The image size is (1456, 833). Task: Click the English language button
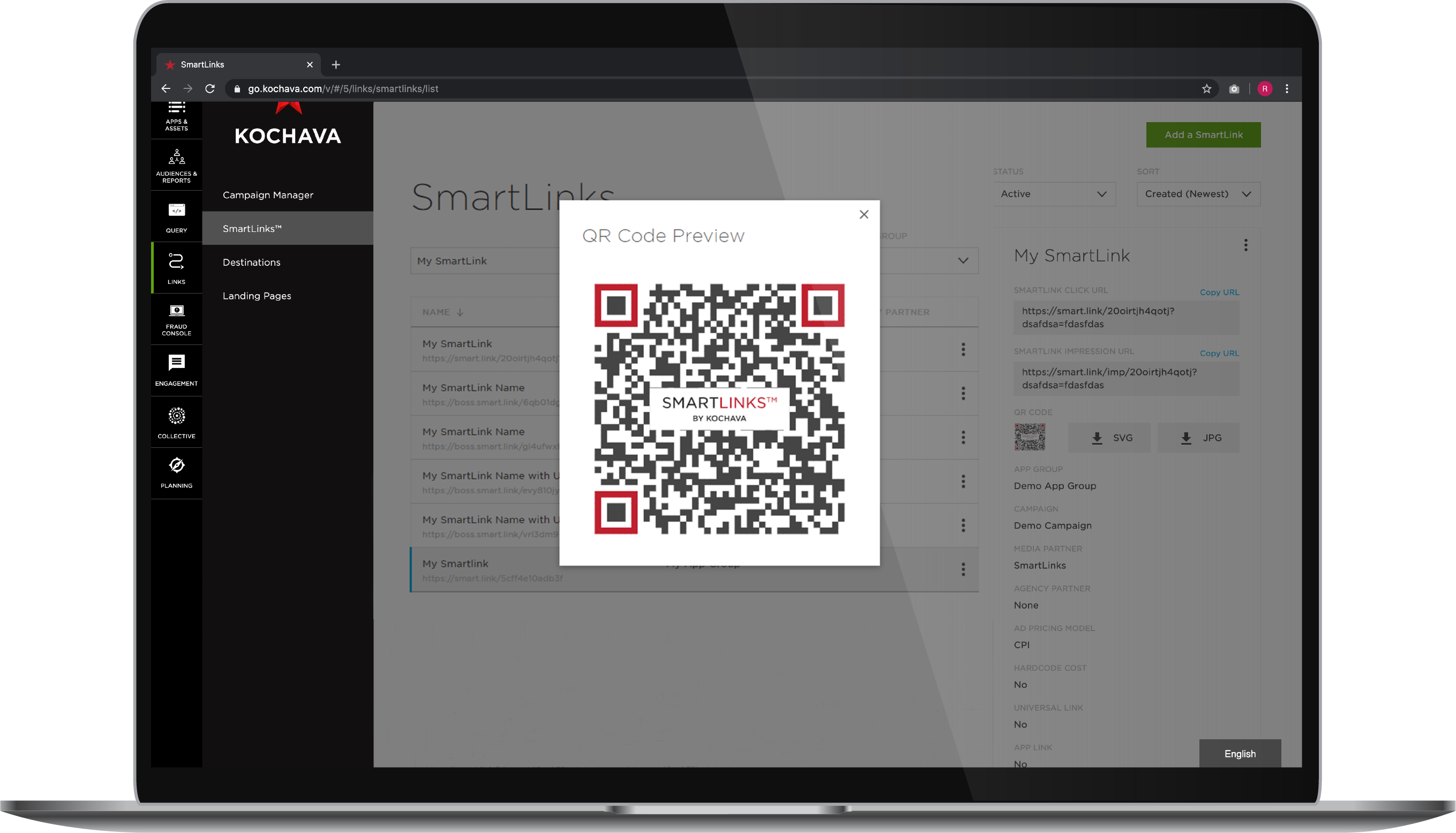pos(1240,754)
